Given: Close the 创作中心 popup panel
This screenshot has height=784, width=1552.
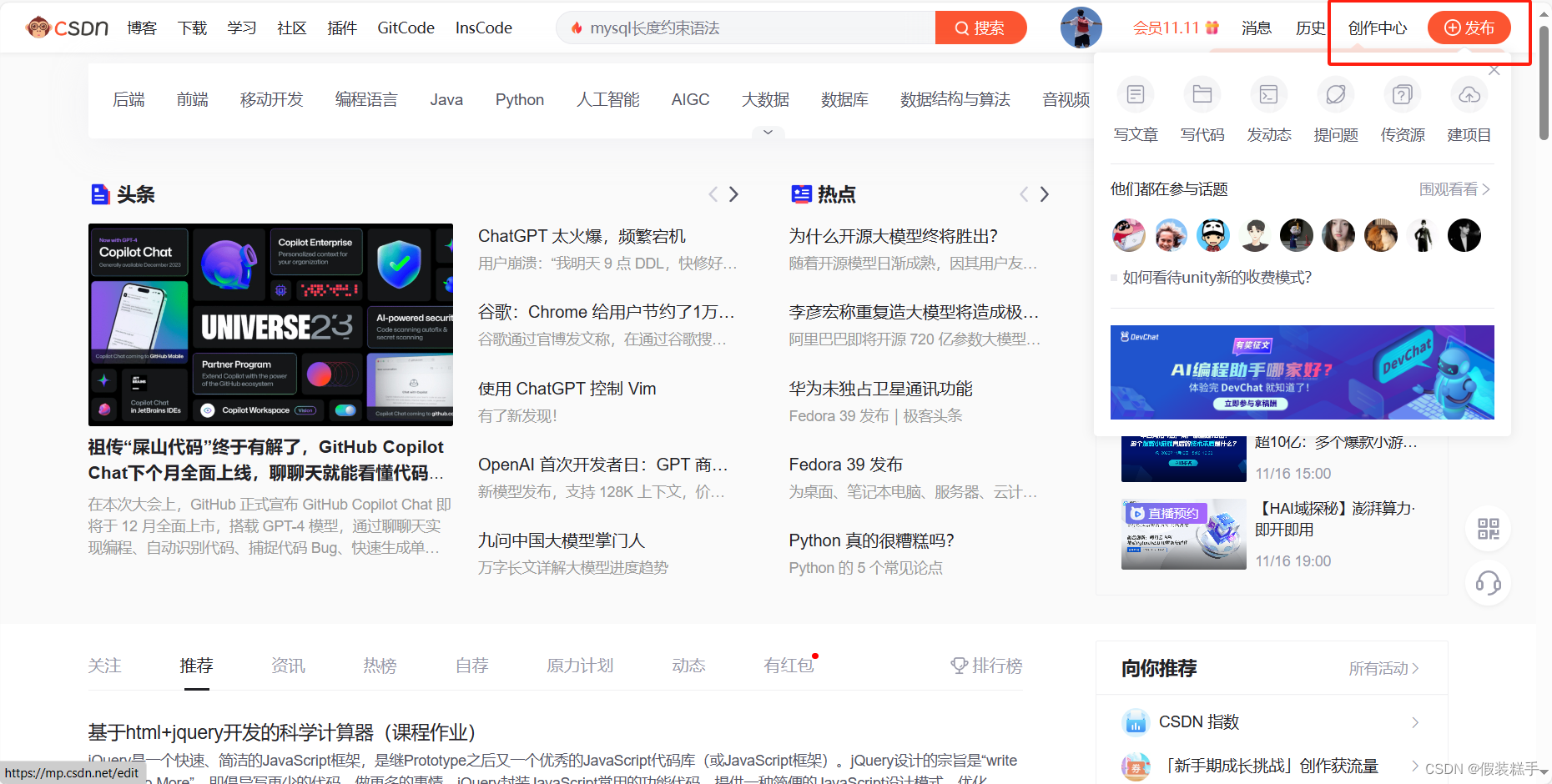Looking at the screenshot, I should [1494, 71].
